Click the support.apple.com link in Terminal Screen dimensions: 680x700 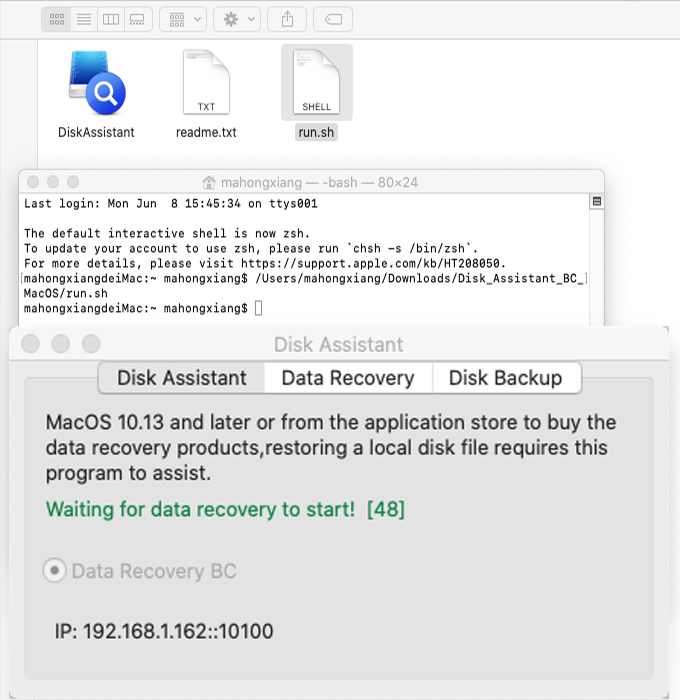(x=372, y=263)
